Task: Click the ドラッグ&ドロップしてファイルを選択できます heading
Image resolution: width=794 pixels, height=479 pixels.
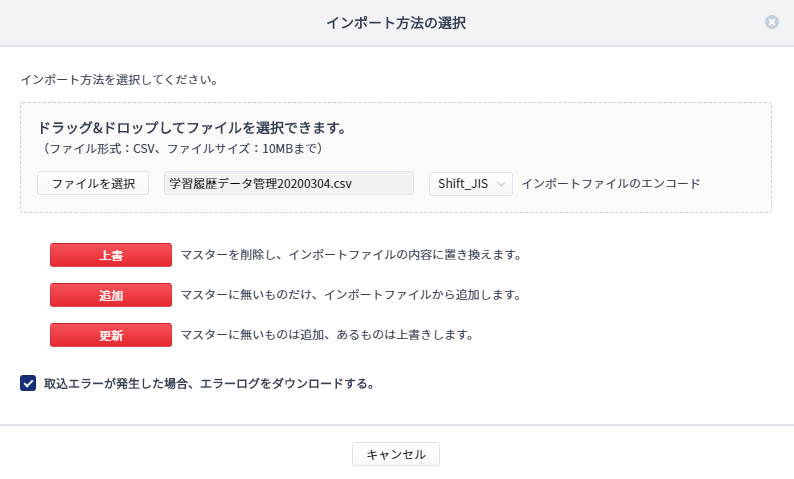Action: [x=192, y=128]
